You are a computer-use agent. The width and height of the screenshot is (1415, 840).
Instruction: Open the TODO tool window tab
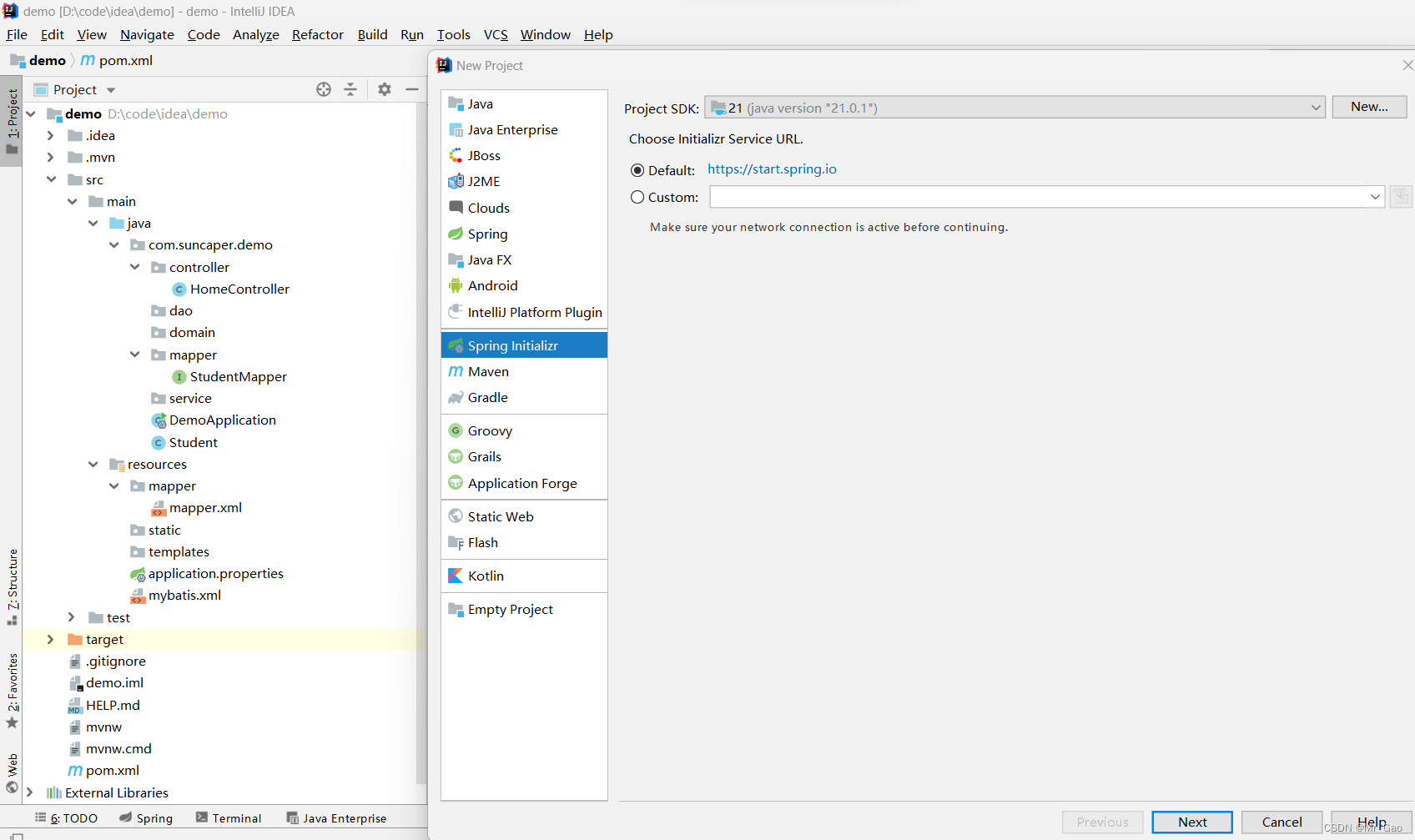[x=66, y=818]
